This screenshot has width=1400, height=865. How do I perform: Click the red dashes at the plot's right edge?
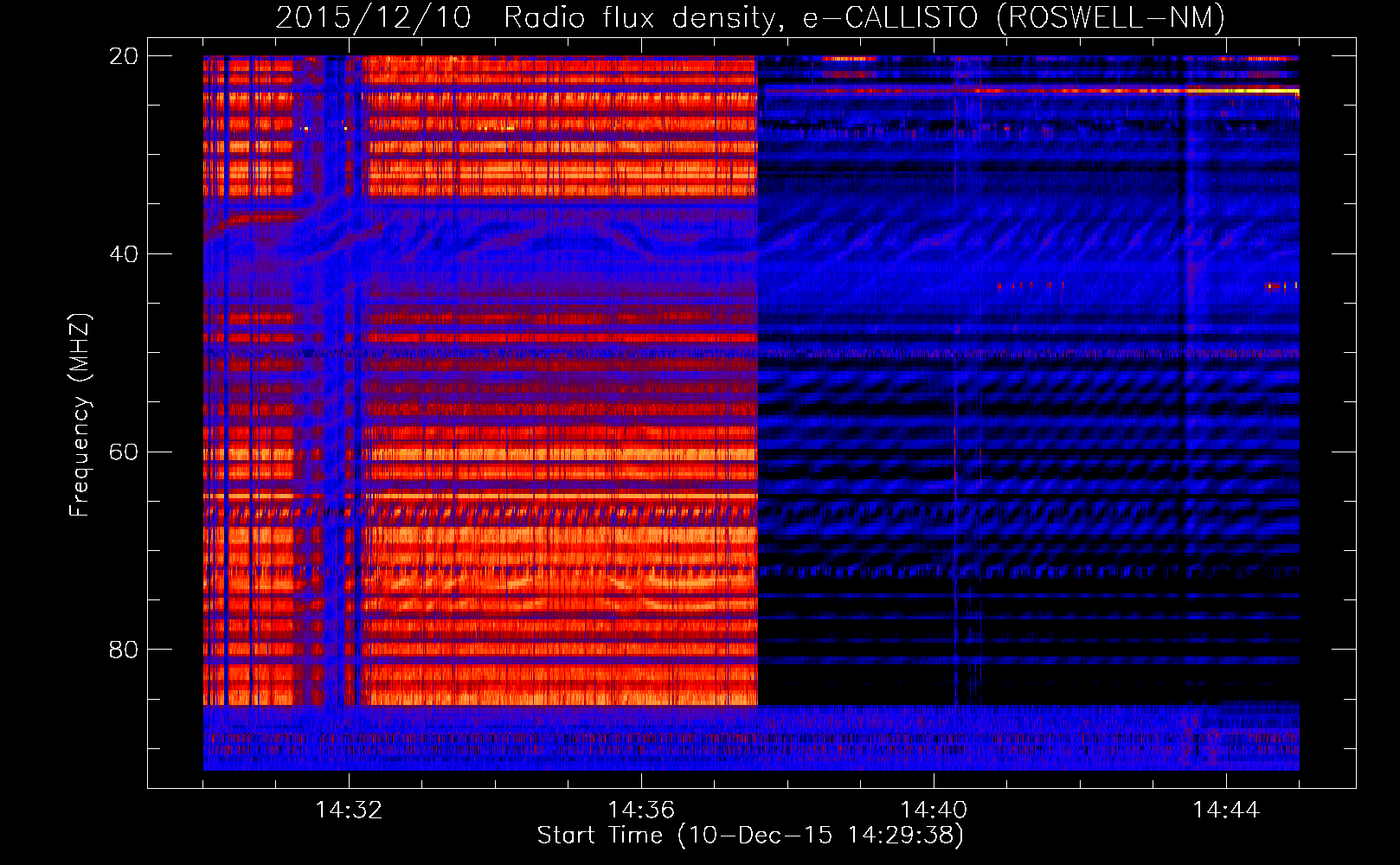1281,285
